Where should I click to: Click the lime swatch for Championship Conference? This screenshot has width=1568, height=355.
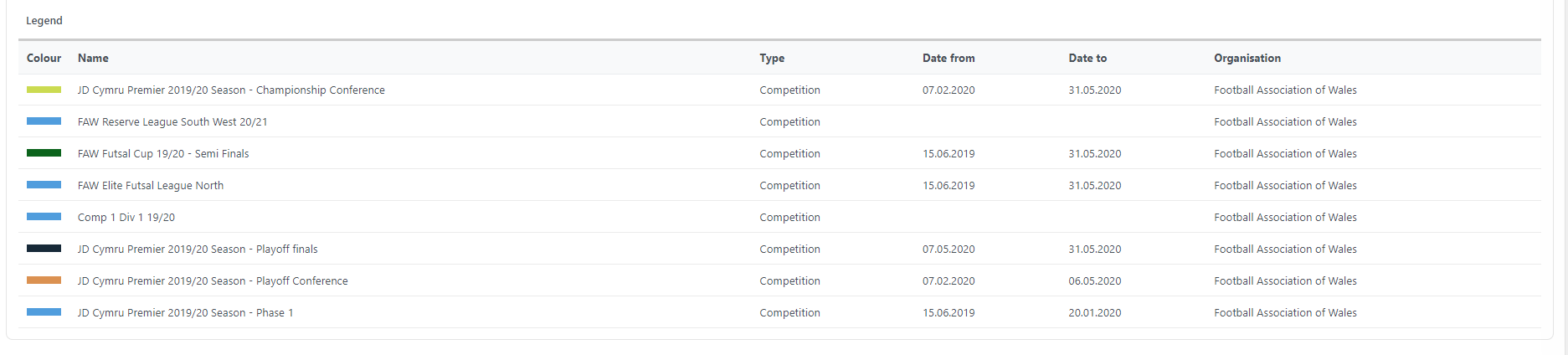[x=44, y=90]
